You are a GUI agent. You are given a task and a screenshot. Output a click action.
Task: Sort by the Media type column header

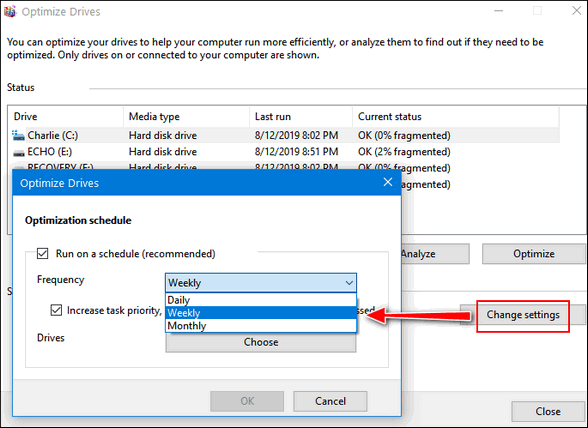tap(186, 117)
